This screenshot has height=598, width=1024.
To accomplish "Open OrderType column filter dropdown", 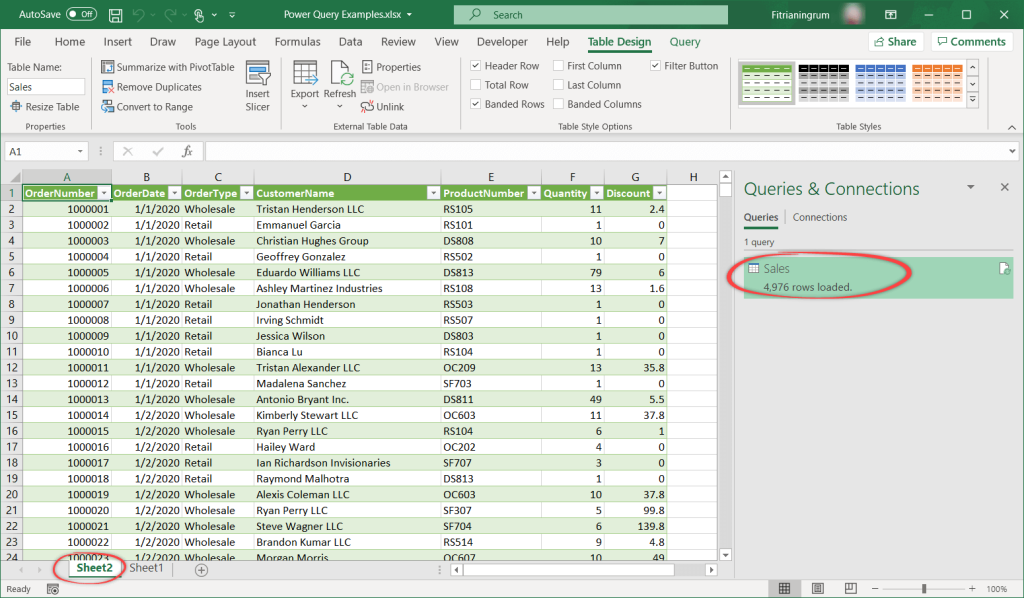I will pos(246,193).
